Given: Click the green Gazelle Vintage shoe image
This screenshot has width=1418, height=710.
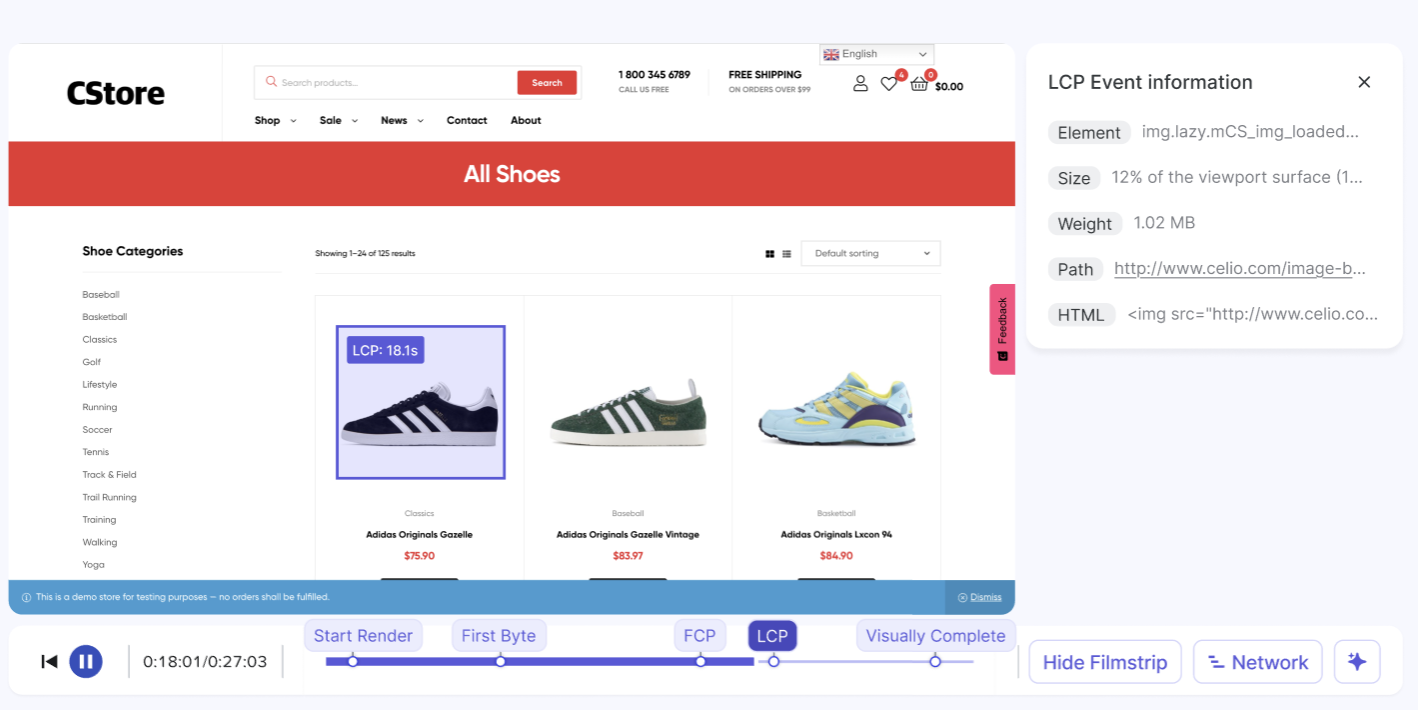Looking at the screenshot, I should pos(628,410).
